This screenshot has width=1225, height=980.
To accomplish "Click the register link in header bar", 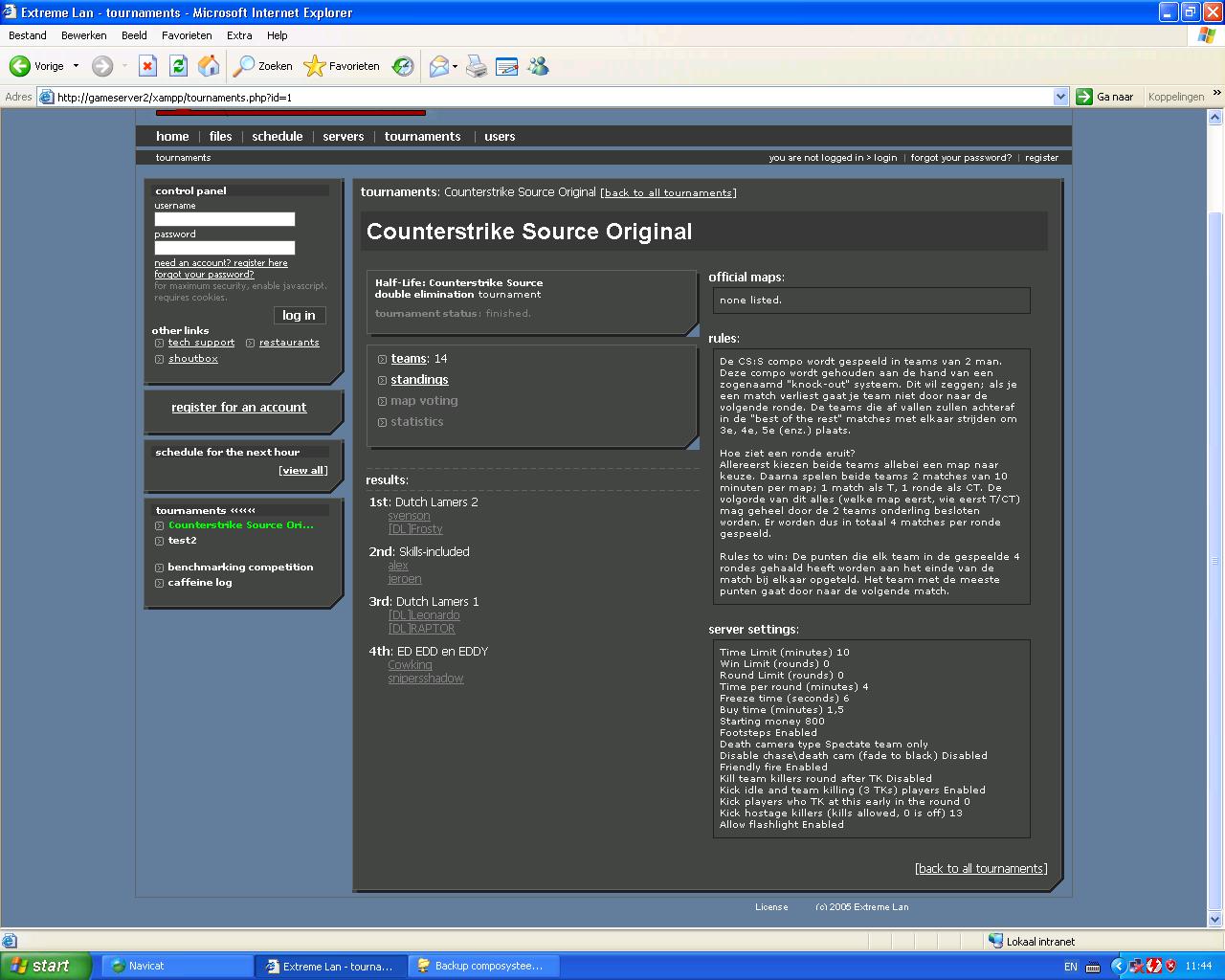I will tap(1041, 158).
